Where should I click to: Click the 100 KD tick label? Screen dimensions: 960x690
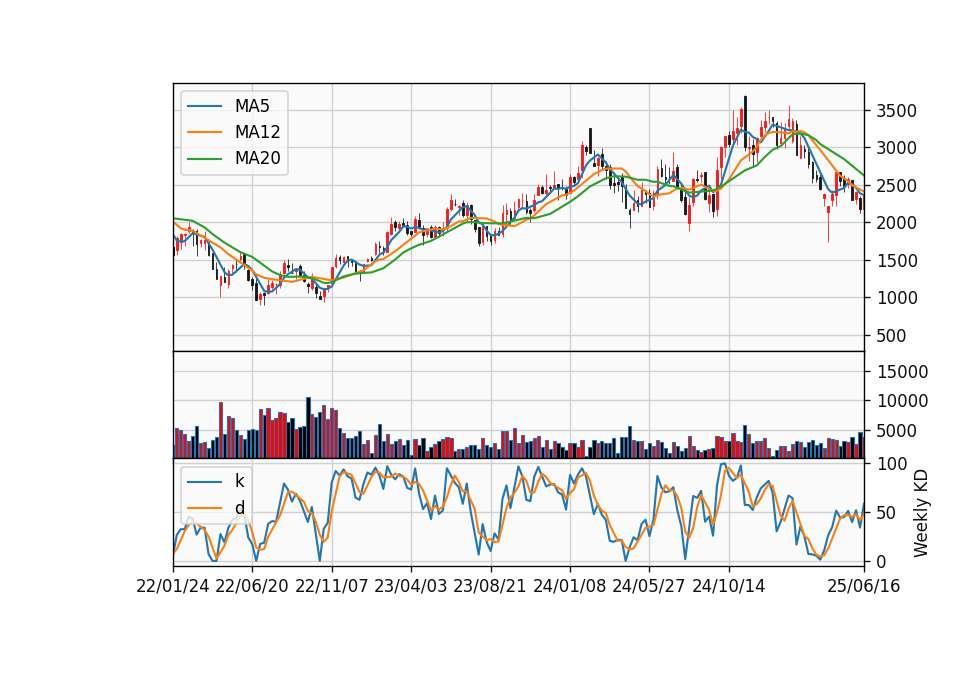tap(891, 464)
